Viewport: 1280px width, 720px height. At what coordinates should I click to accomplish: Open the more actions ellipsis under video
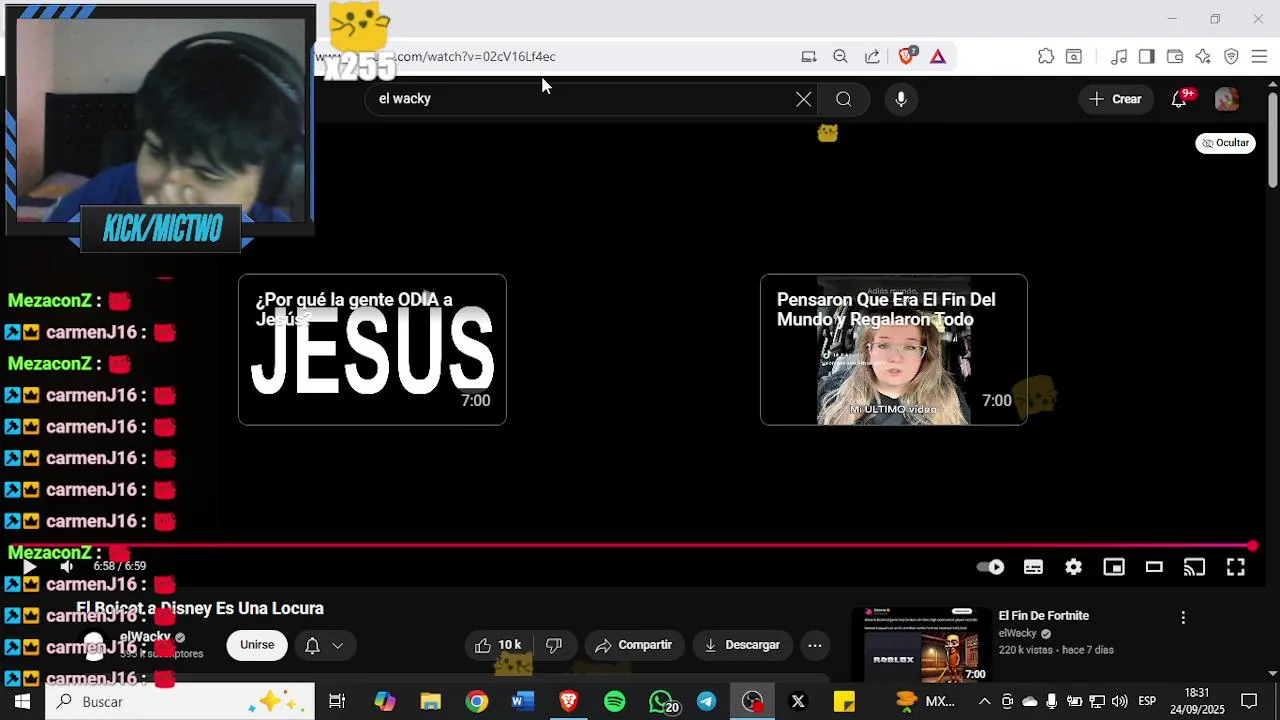815,645
